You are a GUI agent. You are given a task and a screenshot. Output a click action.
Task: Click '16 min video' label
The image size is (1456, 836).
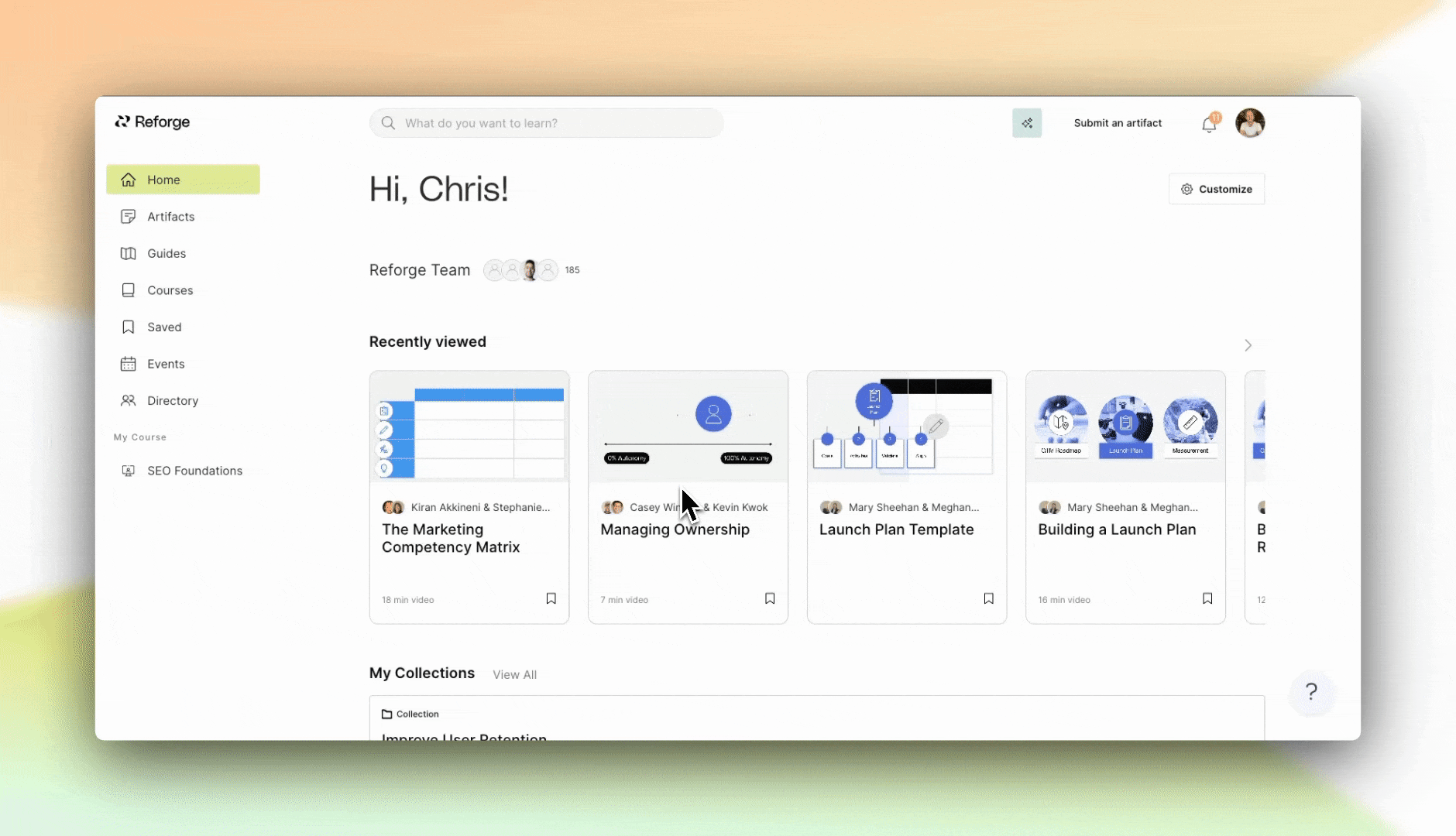[x=1064, y=600]
